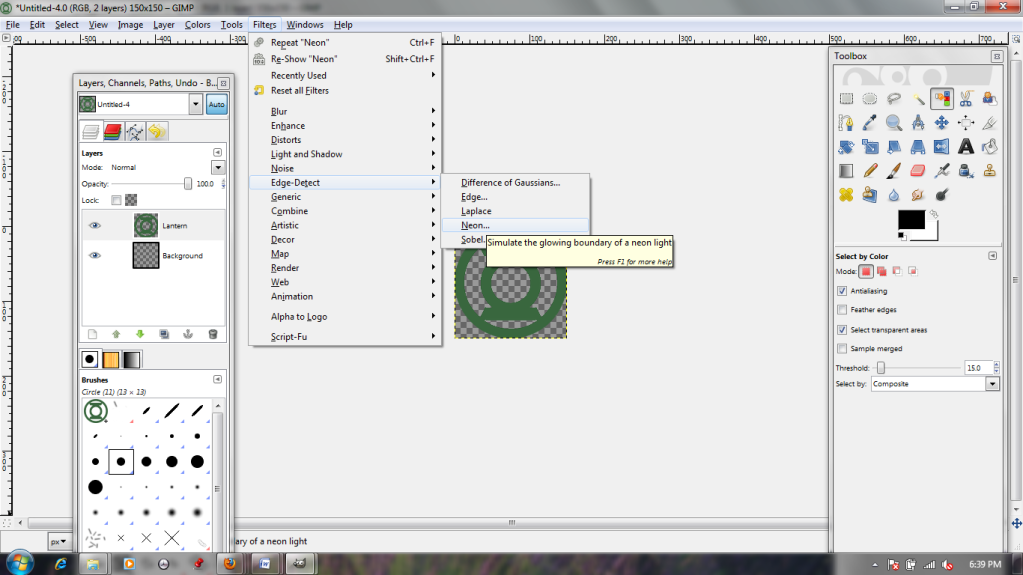
Task: Expand the Blur submenu
Action: click(x=345, y=111)
